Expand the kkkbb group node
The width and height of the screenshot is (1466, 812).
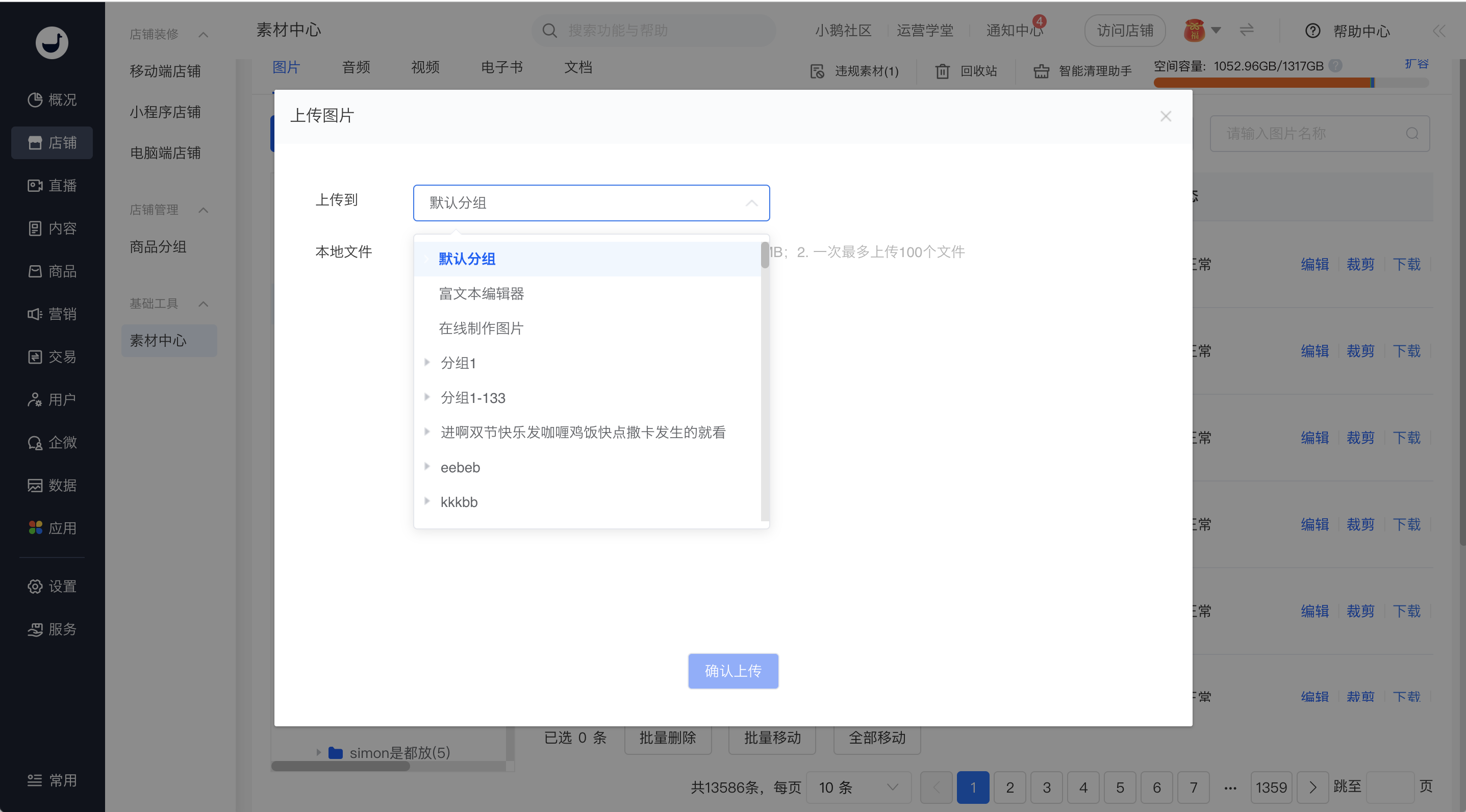point(427,501)
